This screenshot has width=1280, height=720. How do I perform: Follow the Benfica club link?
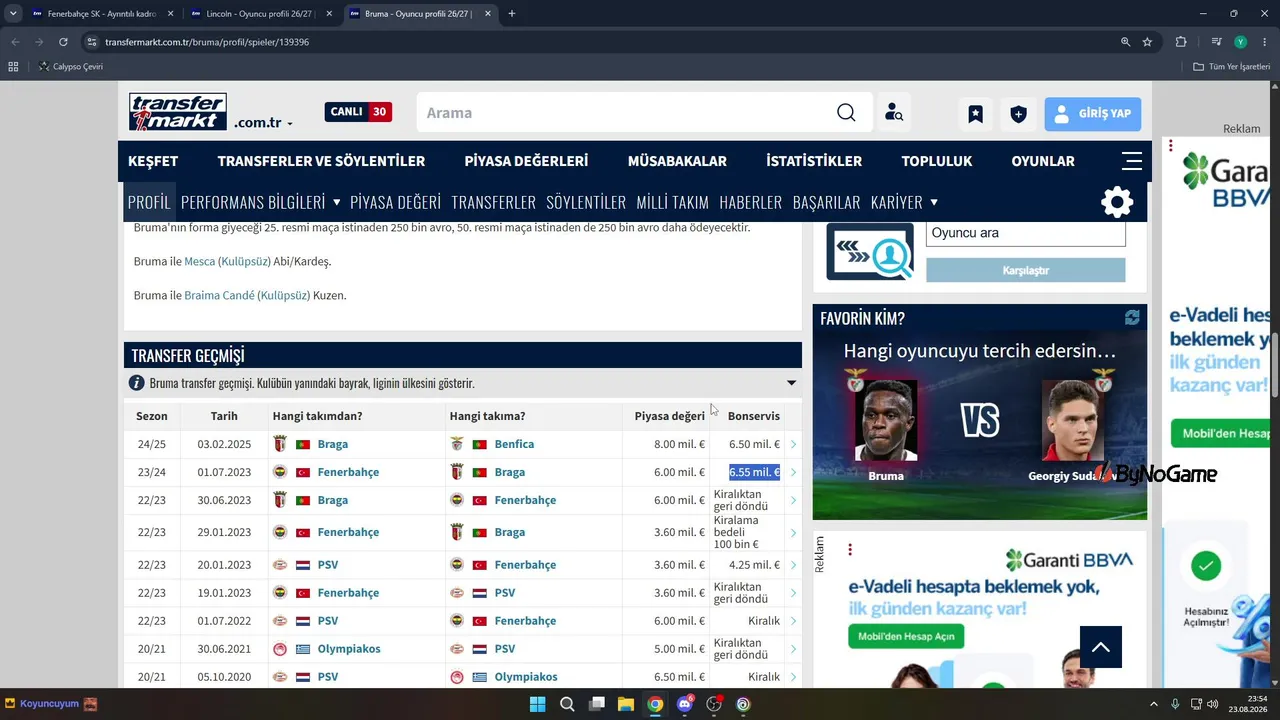point(514,444)
